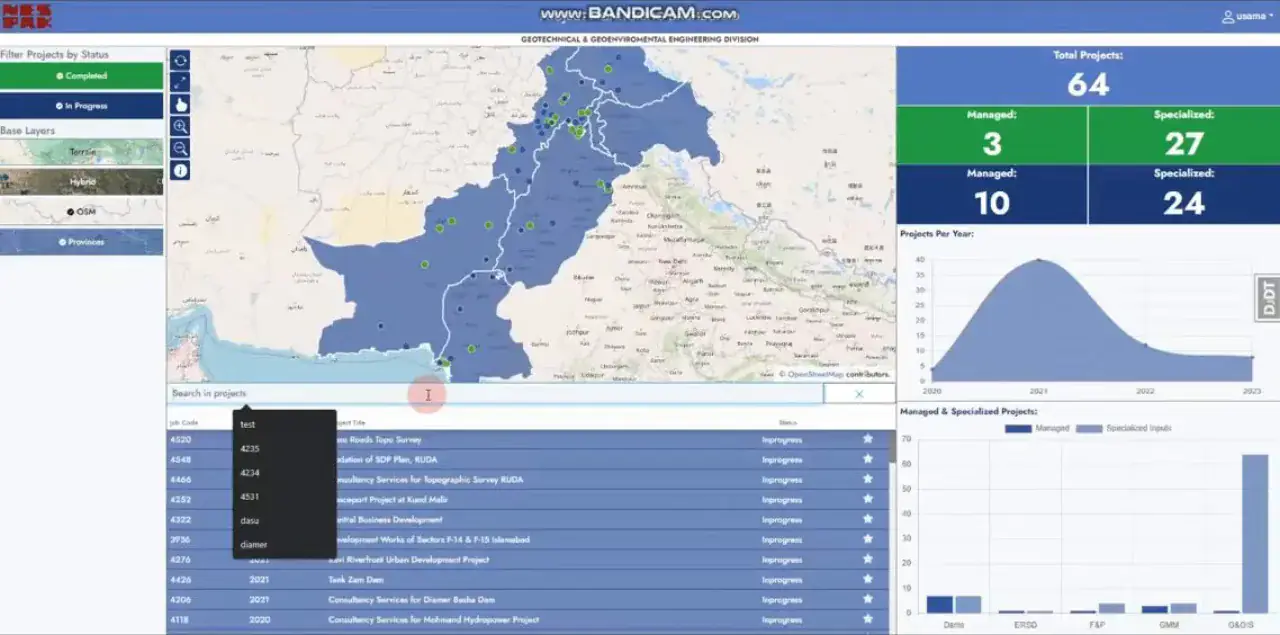Select 'Consultancy Services for Mohmand Hydropower Project' row
1280x635 pixels.
[x=527, y=619]
